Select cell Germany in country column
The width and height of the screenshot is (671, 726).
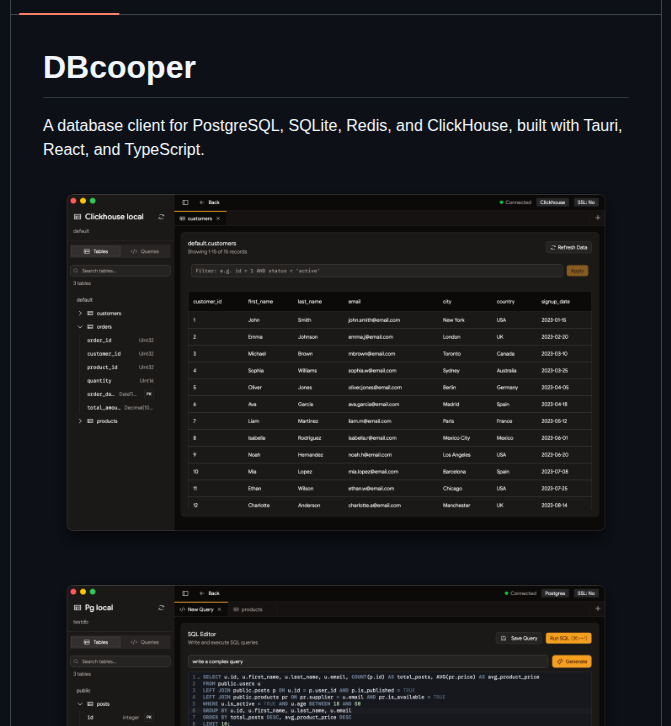pyautogui.click(x=507, y=388)
